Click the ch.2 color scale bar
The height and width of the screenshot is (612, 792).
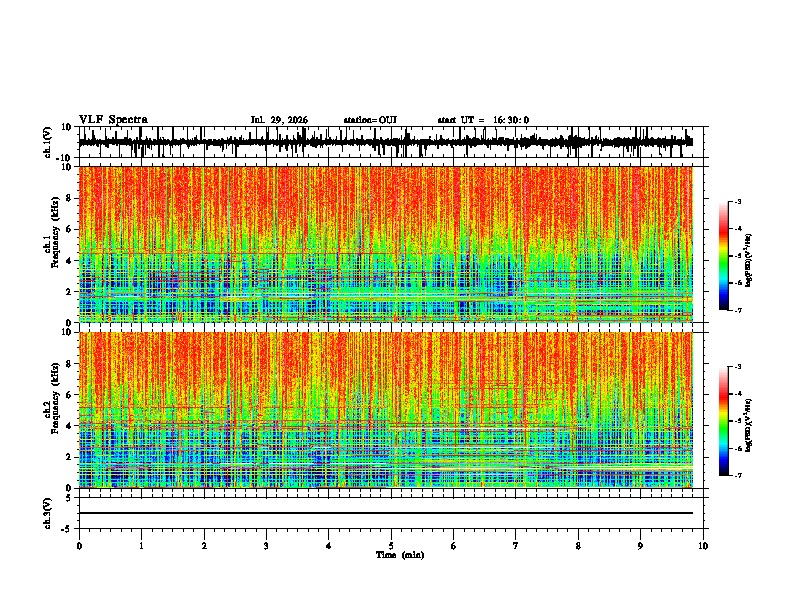pos(723,421)
